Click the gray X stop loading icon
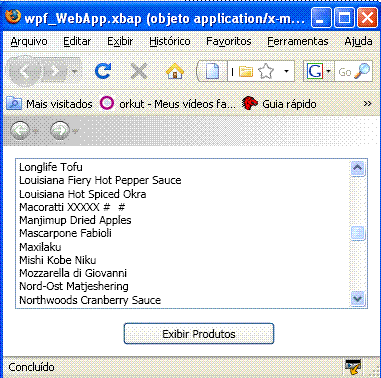This screenshot has height=378, width=381. tap(139, 71)
